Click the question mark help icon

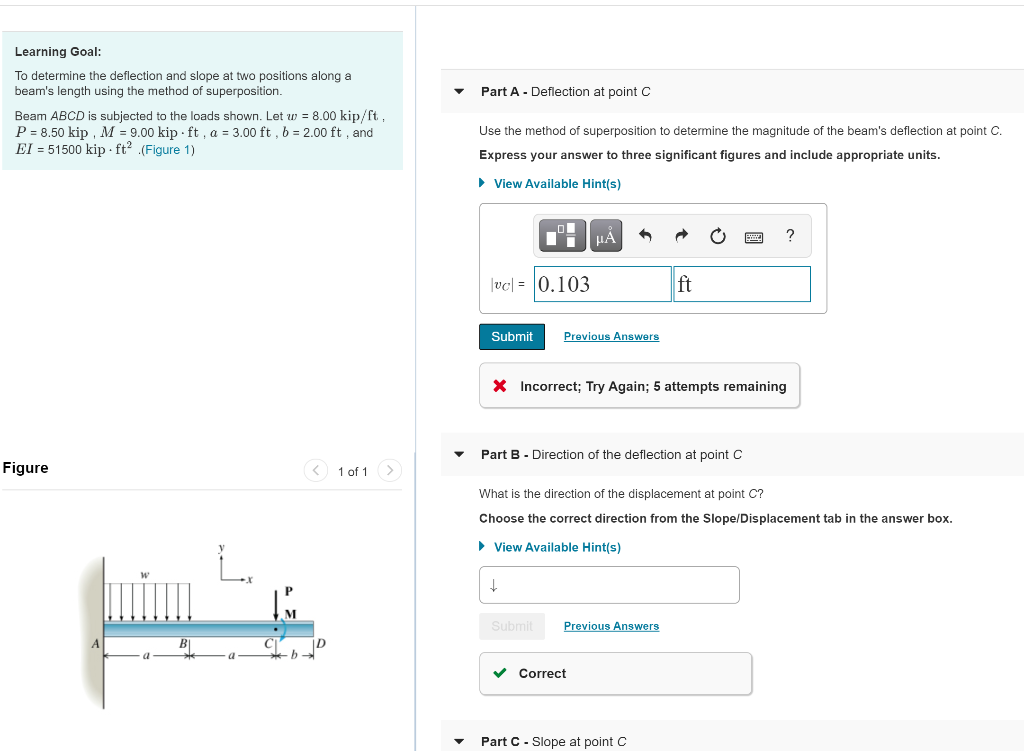coord(789,235)
